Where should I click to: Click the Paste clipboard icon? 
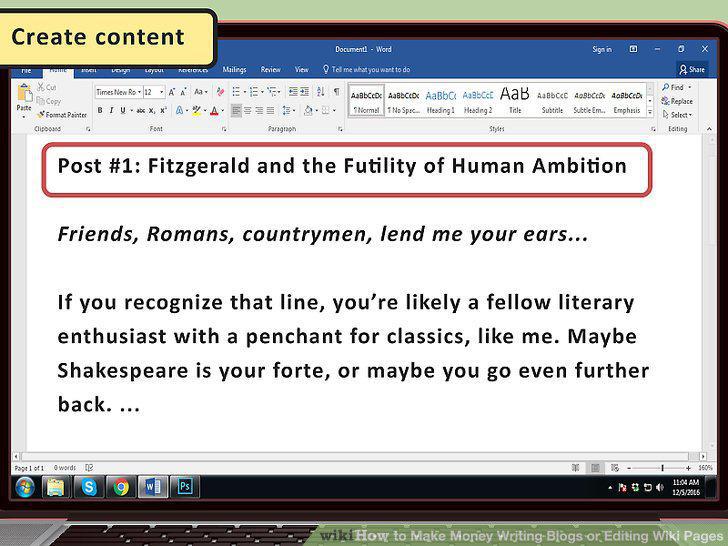[x=24, y=92]
